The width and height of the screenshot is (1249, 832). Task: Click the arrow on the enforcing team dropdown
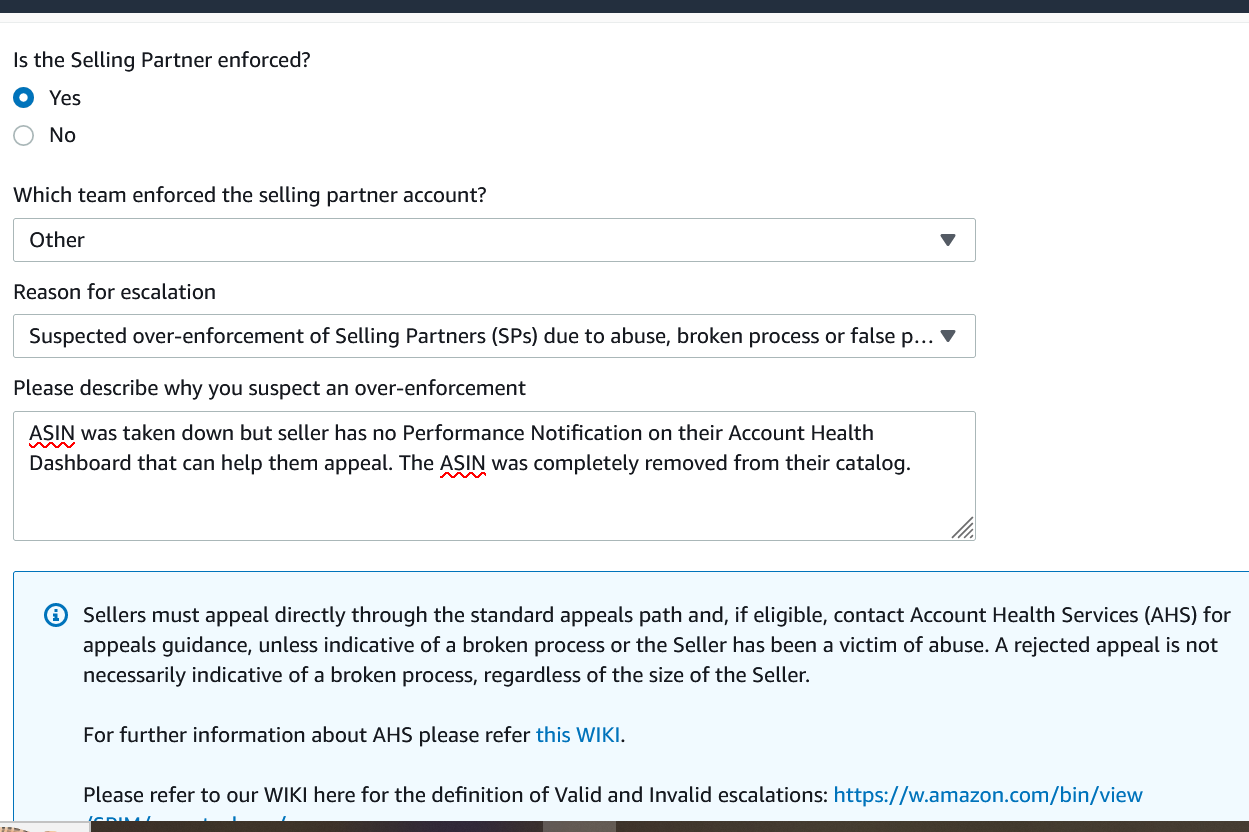(x=948, y=240)
